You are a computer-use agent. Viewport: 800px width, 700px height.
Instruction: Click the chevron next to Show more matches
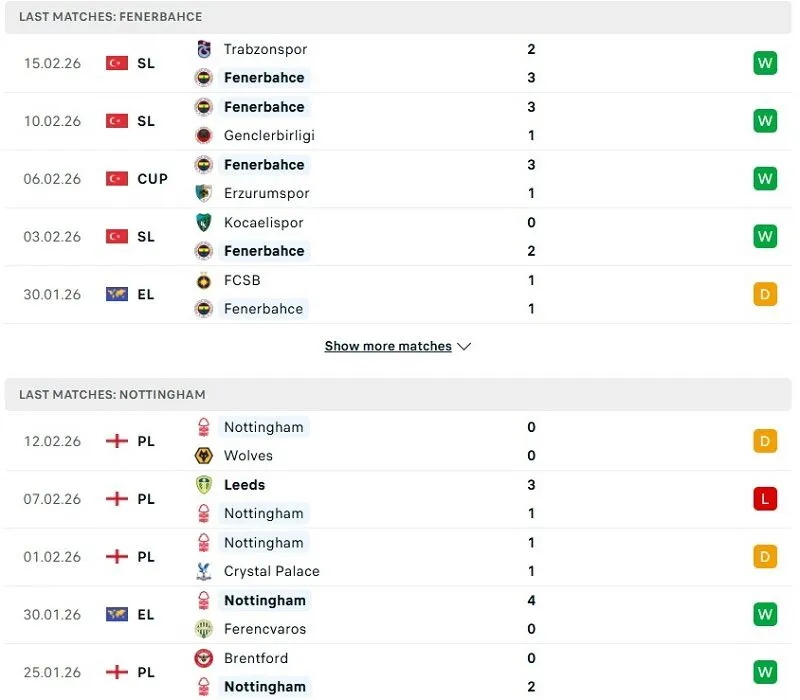tap(463, 345)
